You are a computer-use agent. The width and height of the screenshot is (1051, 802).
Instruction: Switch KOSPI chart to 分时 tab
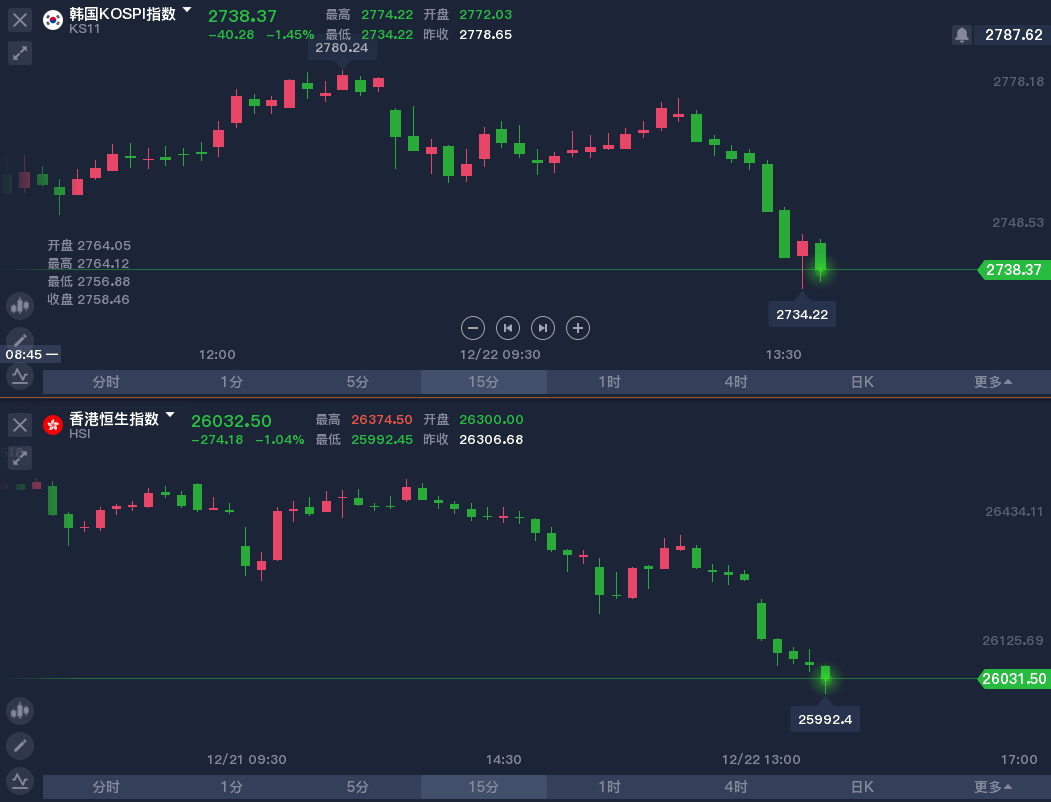tap(106, 382)
